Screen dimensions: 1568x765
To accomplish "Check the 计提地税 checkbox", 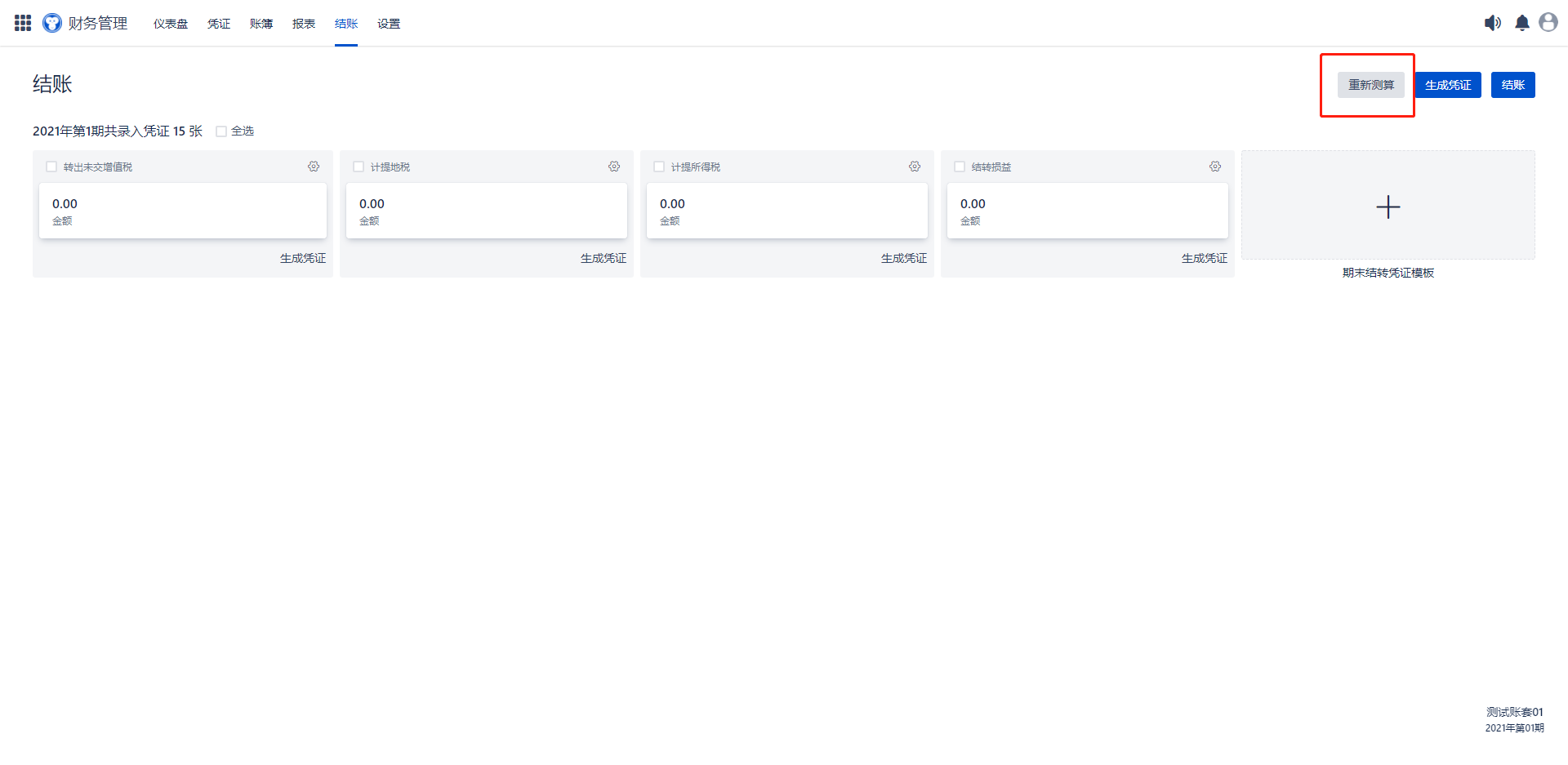I will pyautogui.click(x=359, y=167).
